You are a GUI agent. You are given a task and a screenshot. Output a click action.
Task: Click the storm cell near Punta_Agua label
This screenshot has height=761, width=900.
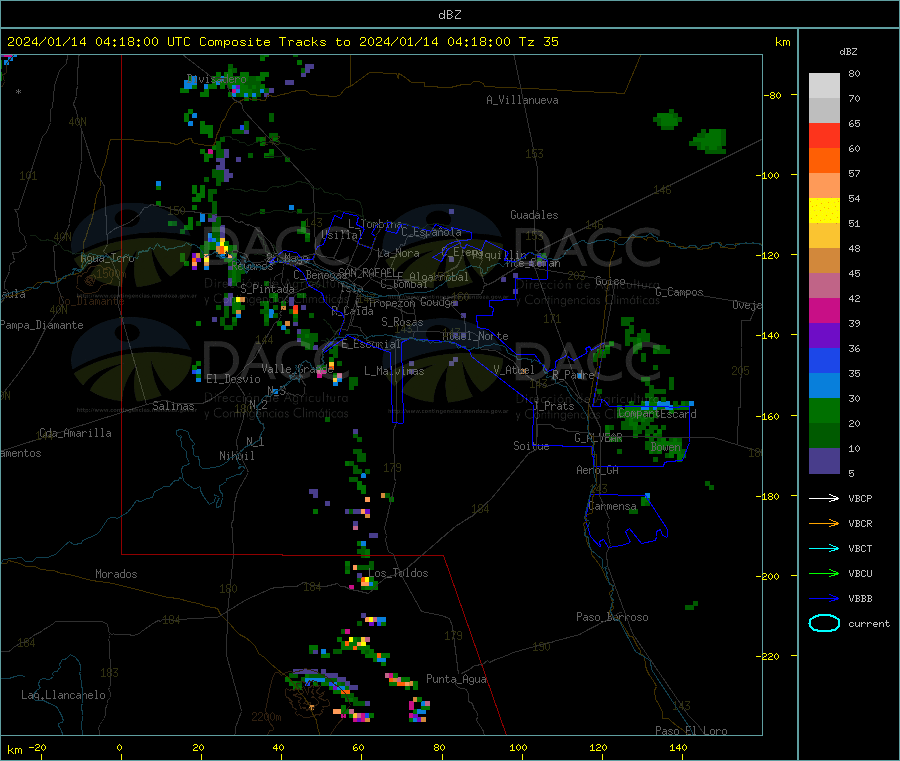[401, 681]
